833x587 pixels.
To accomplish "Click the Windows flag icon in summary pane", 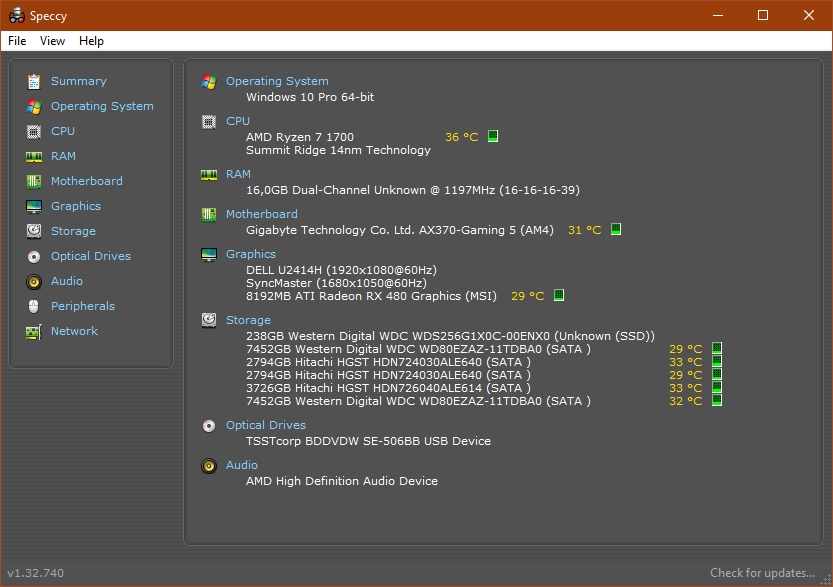I will pos(209,82).
